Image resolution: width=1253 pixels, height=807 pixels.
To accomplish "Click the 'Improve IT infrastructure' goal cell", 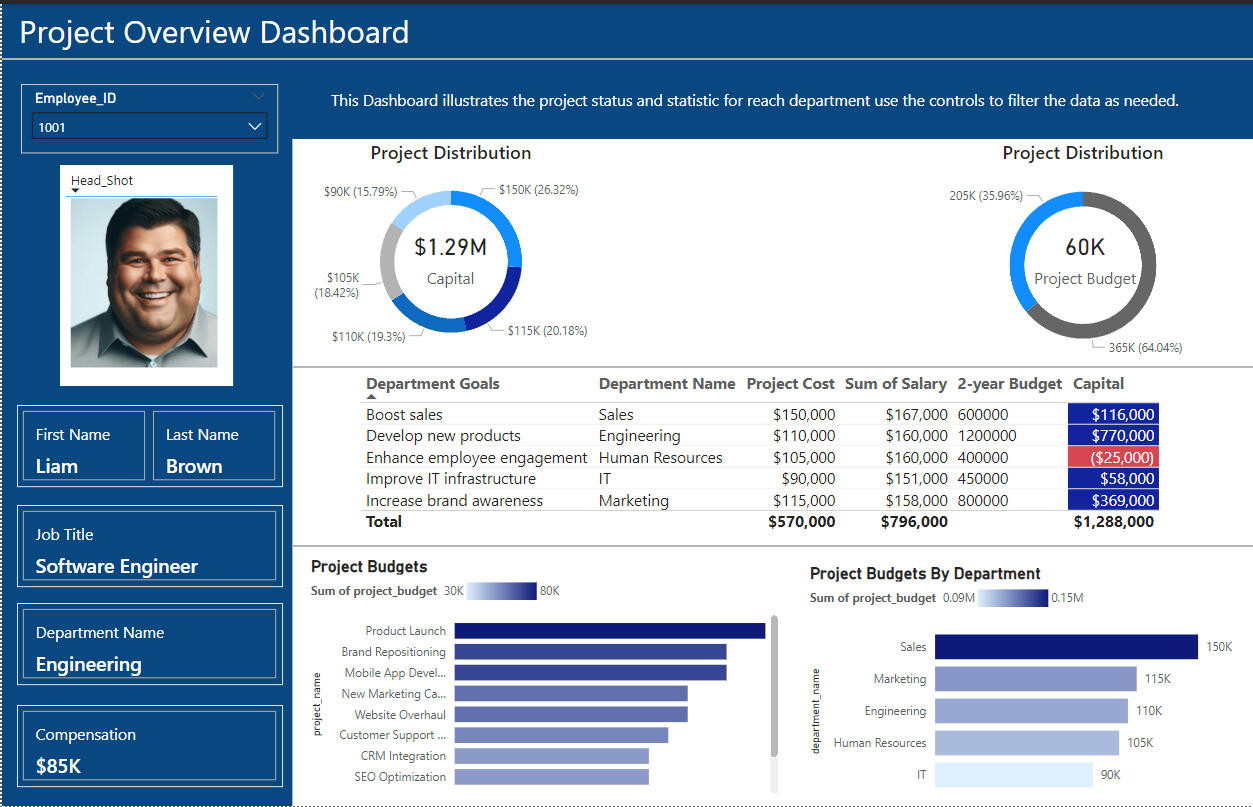I will point(451,479).
